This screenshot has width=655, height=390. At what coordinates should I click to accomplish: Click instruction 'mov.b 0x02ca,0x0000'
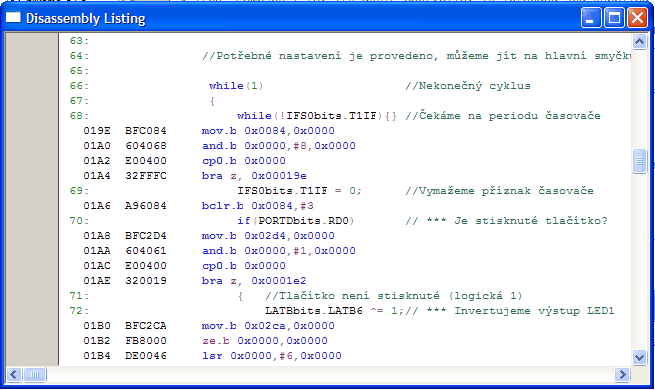pos(268,326)
